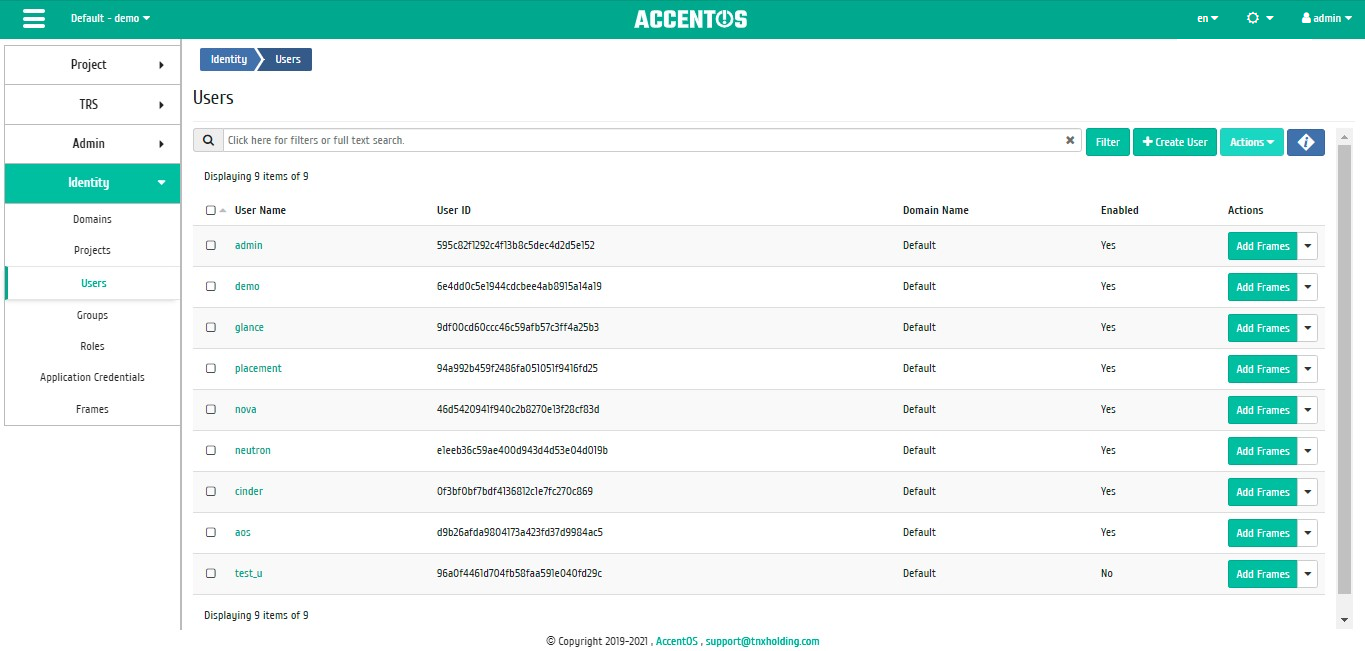
Task: Check the test_u user row checkbox
Action: 210,573
